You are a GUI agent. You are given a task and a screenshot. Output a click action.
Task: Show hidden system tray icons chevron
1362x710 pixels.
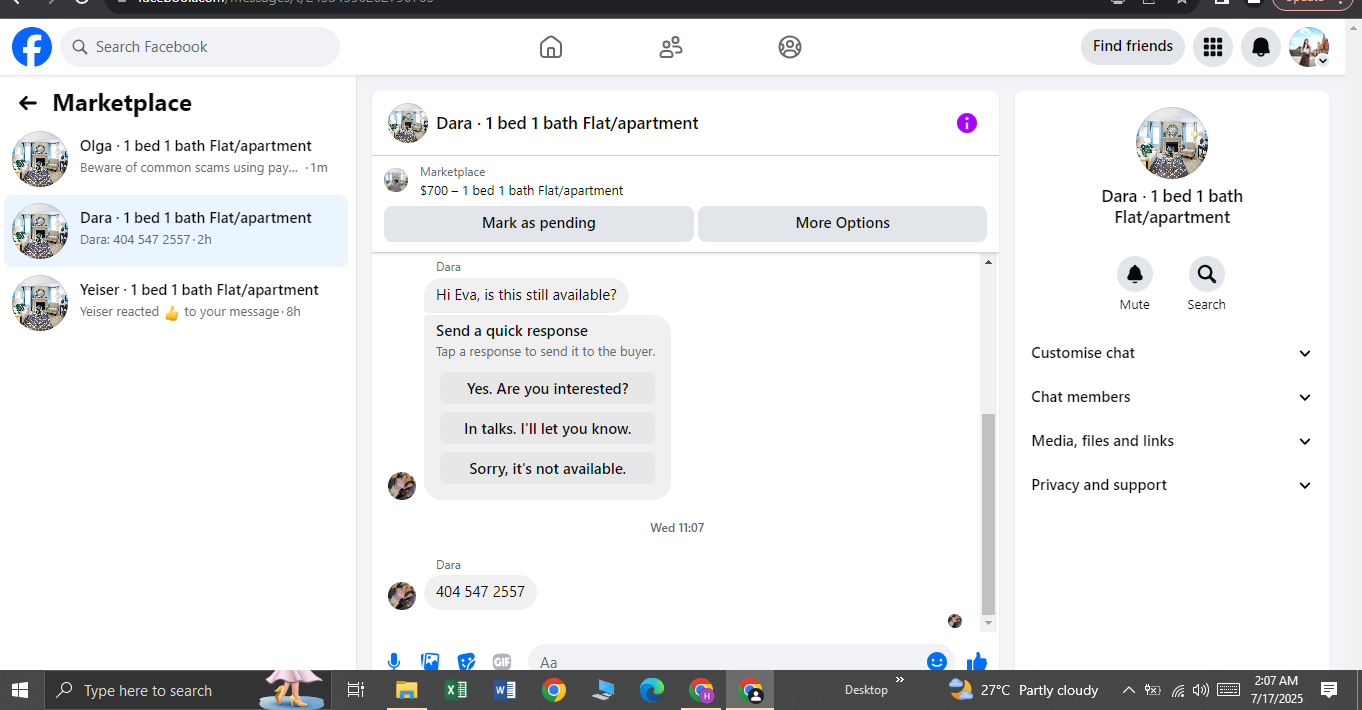1129,690
